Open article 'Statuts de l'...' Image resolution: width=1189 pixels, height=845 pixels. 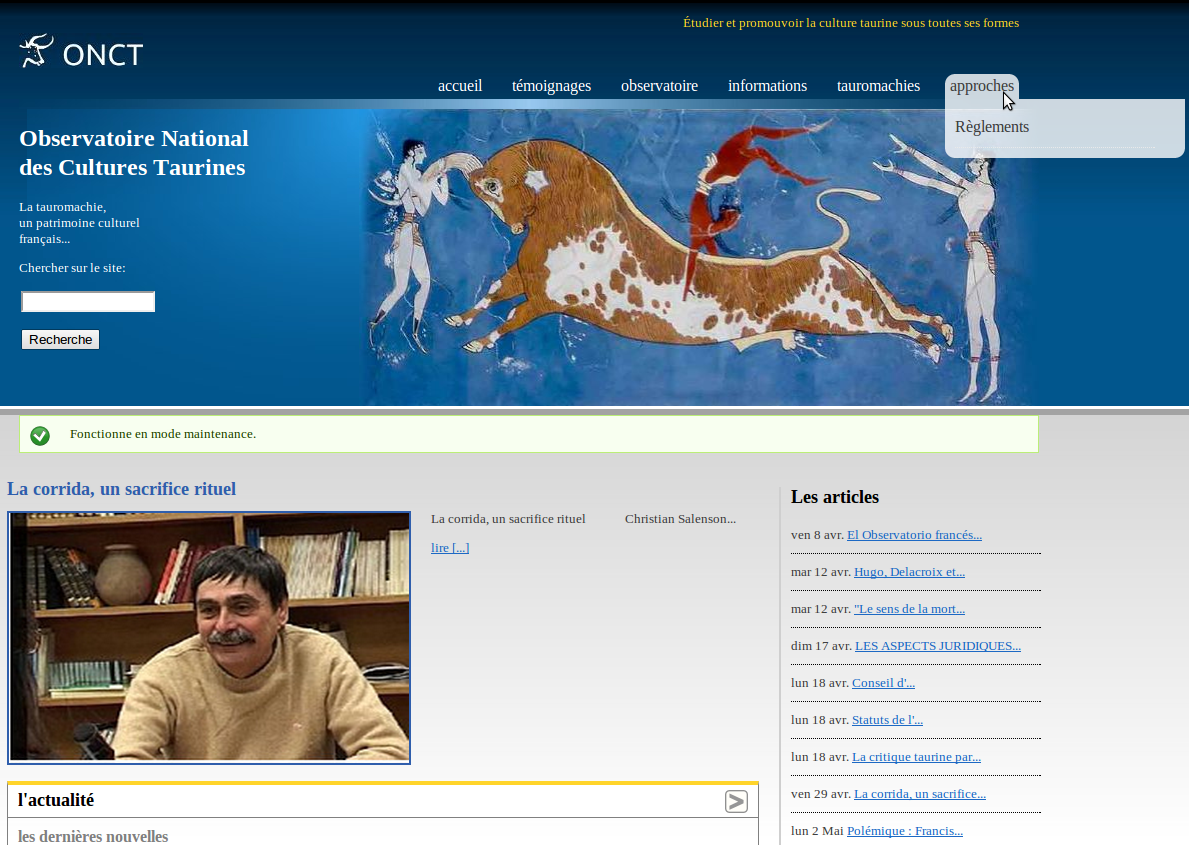[x=887, y=721]
